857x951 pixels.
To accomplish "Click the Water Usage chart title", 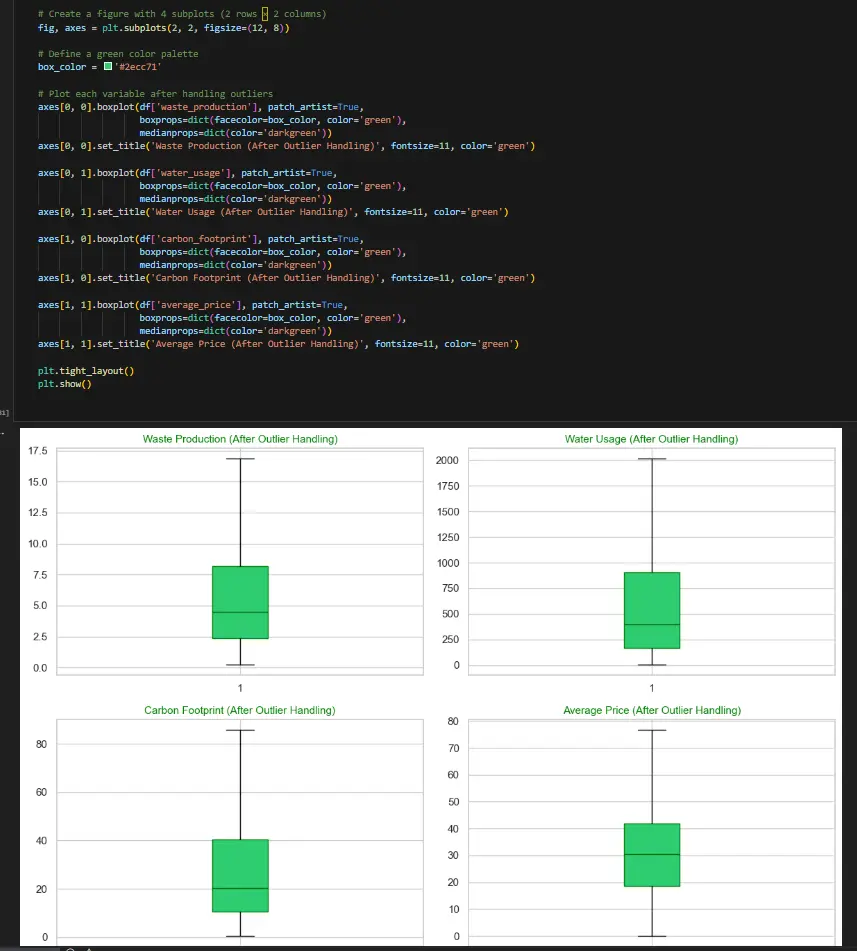I will [651, 439].
